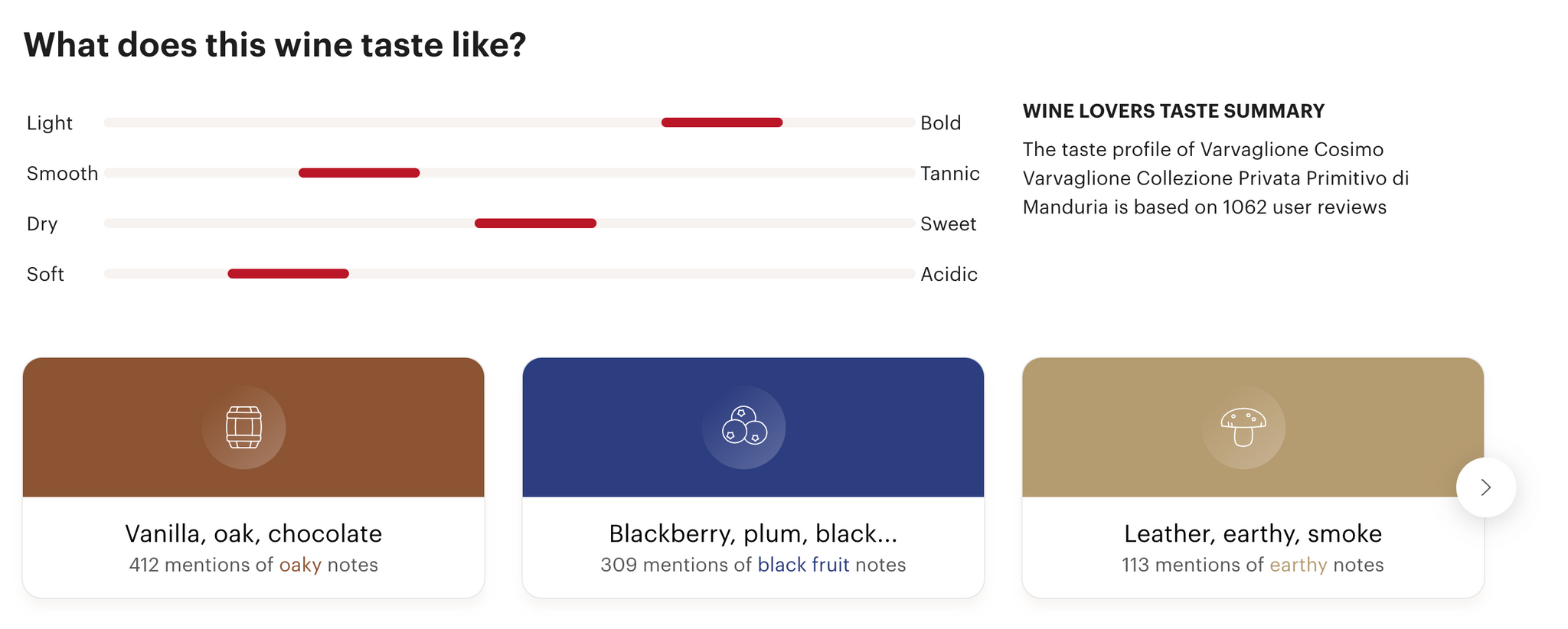Click the Light to Bold red indicator
Image resolution: width=1568 pixels, height=629 pixels.
tap(722, 122)
